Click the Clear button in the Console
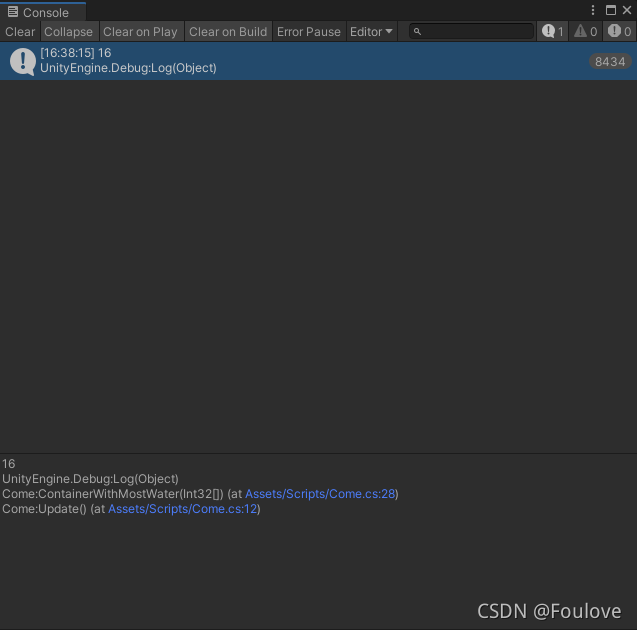This screenshot has height=630, width=637. [x=20, y=32]
